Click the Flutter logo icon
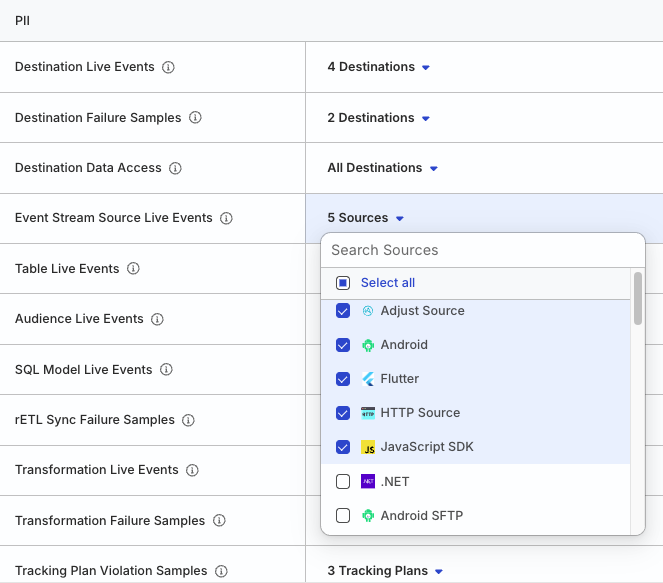 (x=368, y=379)
